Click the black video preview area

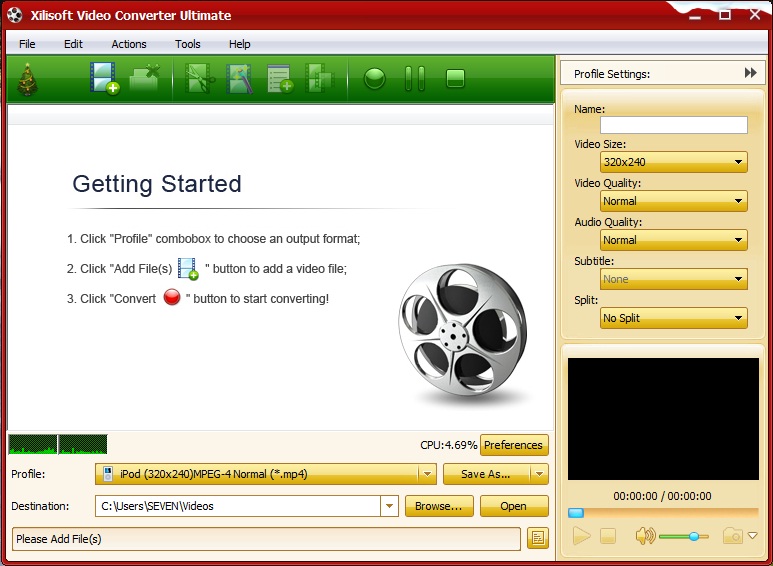pos(663,419)
